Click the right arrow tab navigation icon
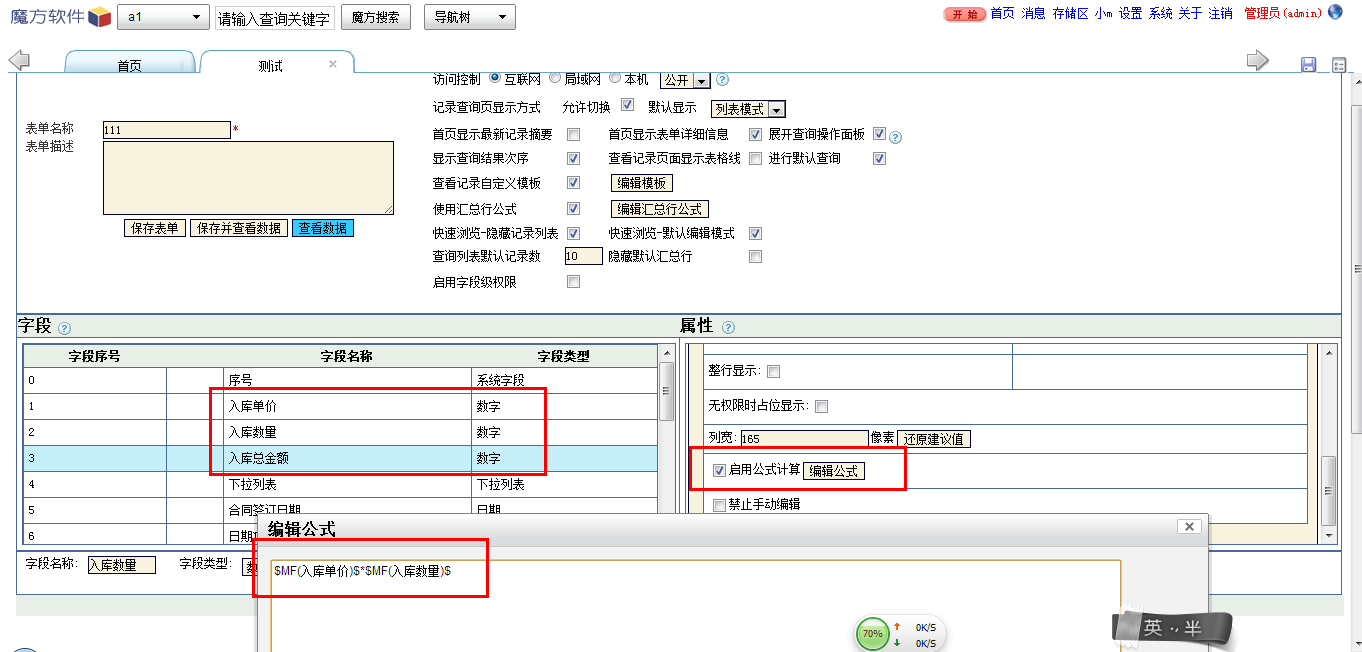Screen dimensions: 1362x652 [1258, 61]
